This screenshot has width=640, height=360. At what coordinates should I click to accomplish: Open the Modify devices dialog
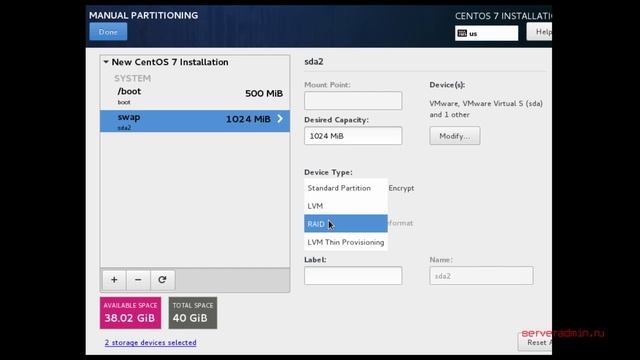455,136
